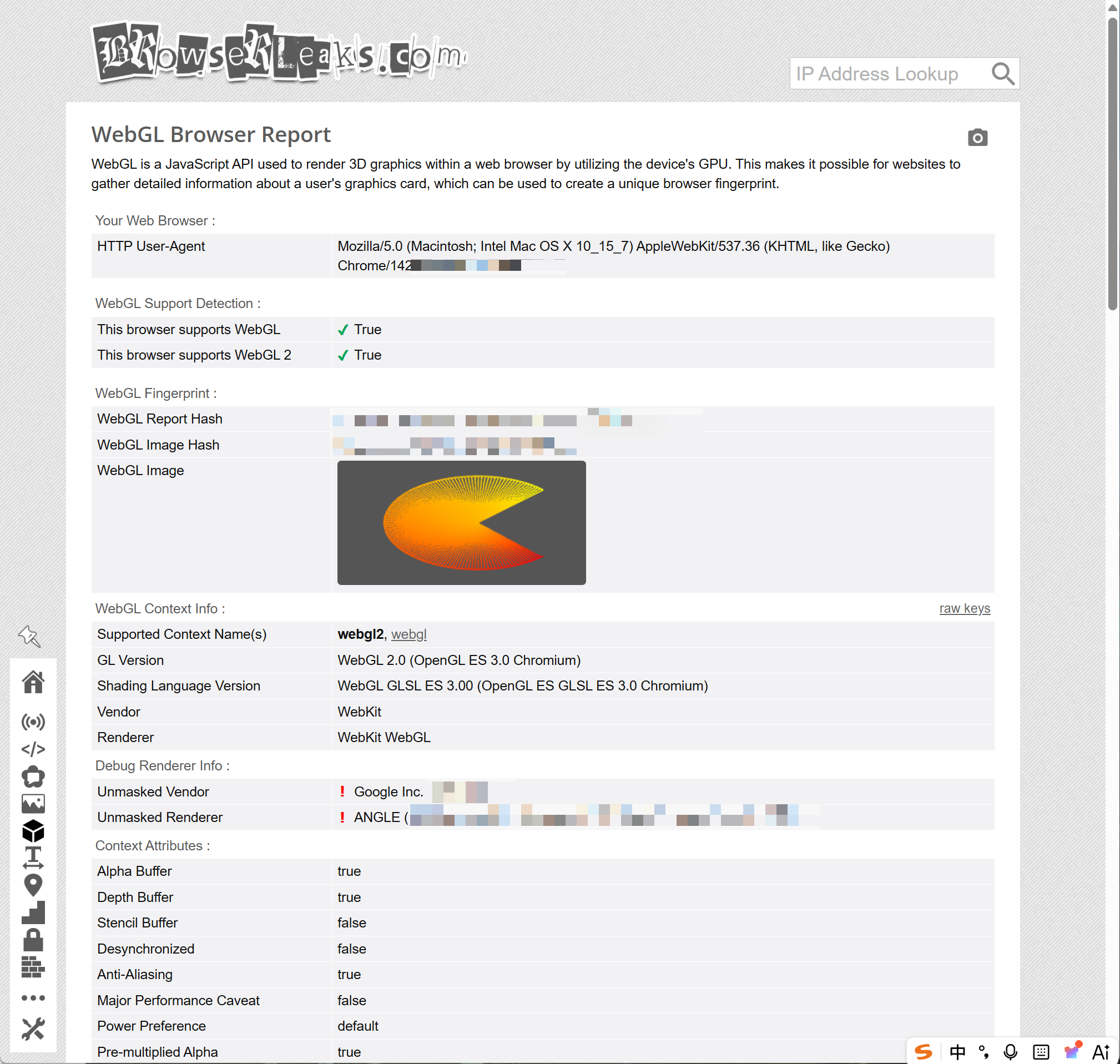Click the three dots more icon in the sidebar
This screenshot has height=1064, width=1120.
tap(33, 997)
